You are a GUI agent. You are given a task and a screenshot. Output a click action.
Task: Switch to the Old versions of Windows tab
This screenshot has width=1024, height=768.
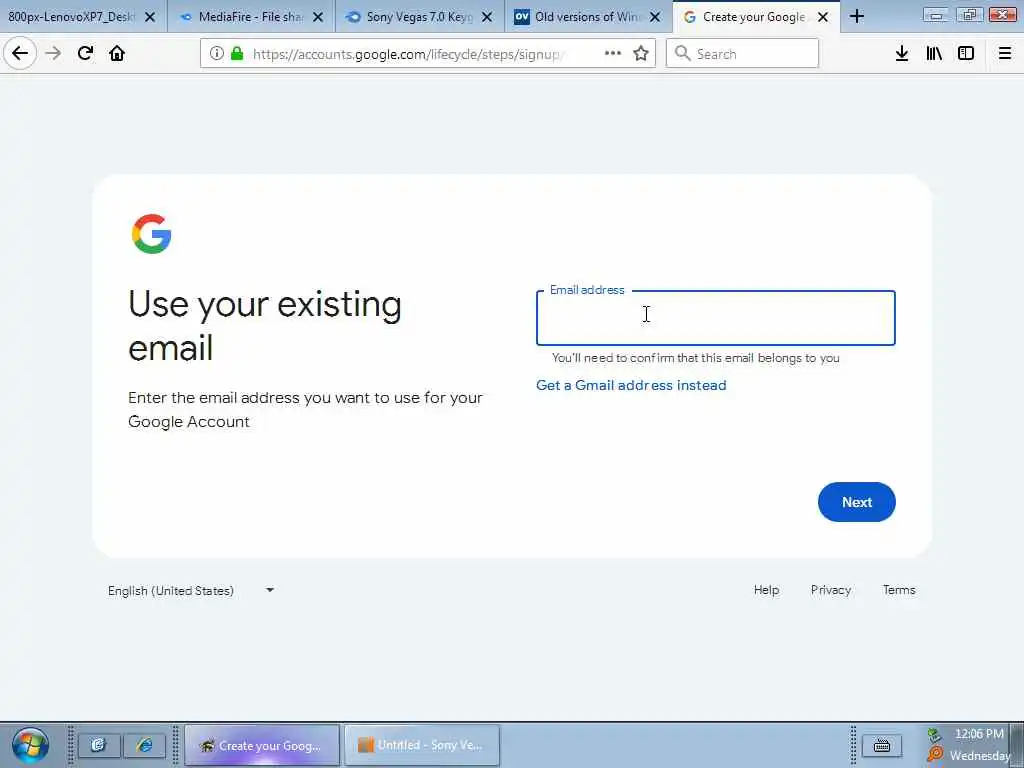click(588, 16)
